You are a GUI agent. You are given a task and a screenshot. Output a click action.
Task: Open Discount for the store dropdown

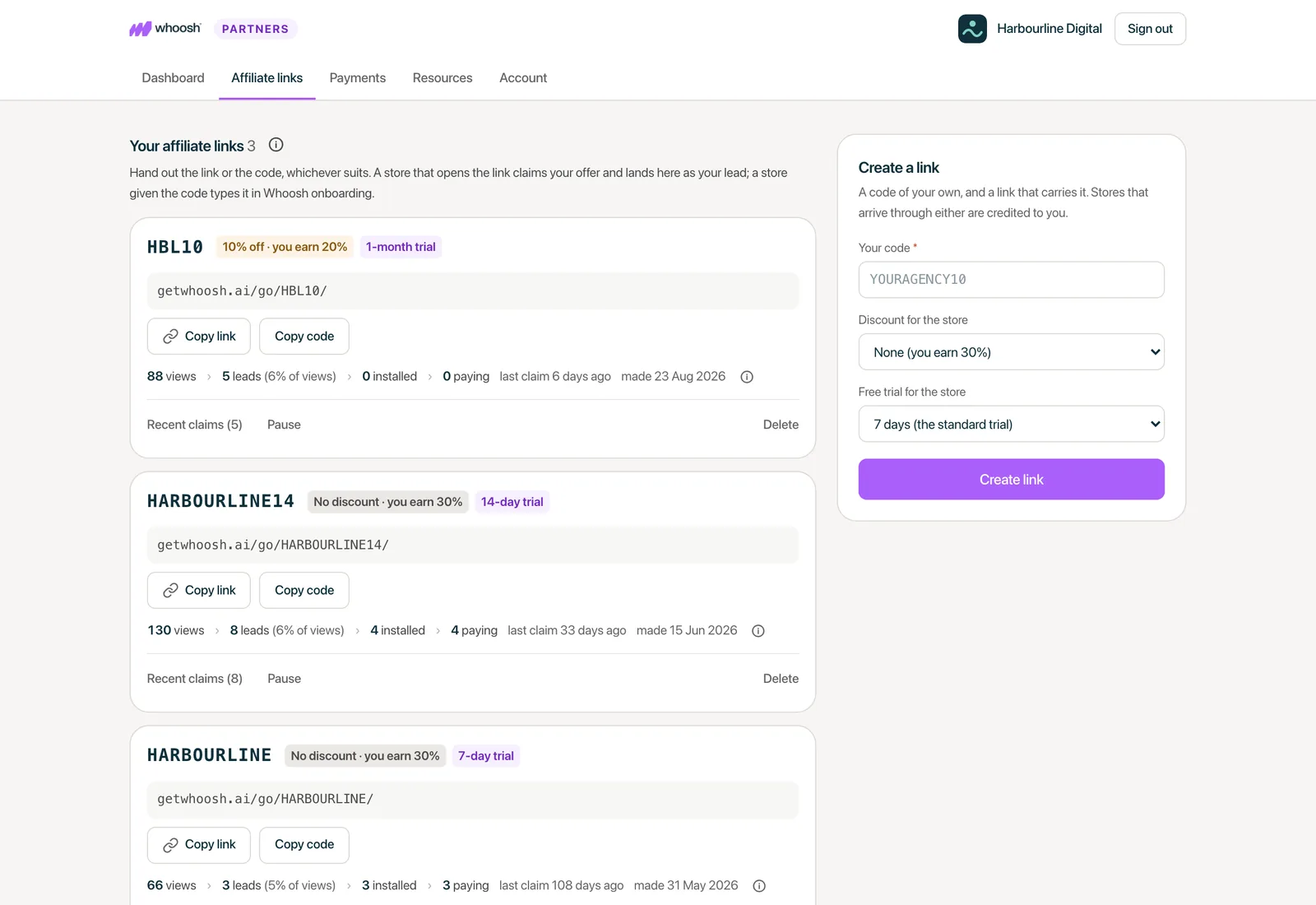pos(1011,352)
